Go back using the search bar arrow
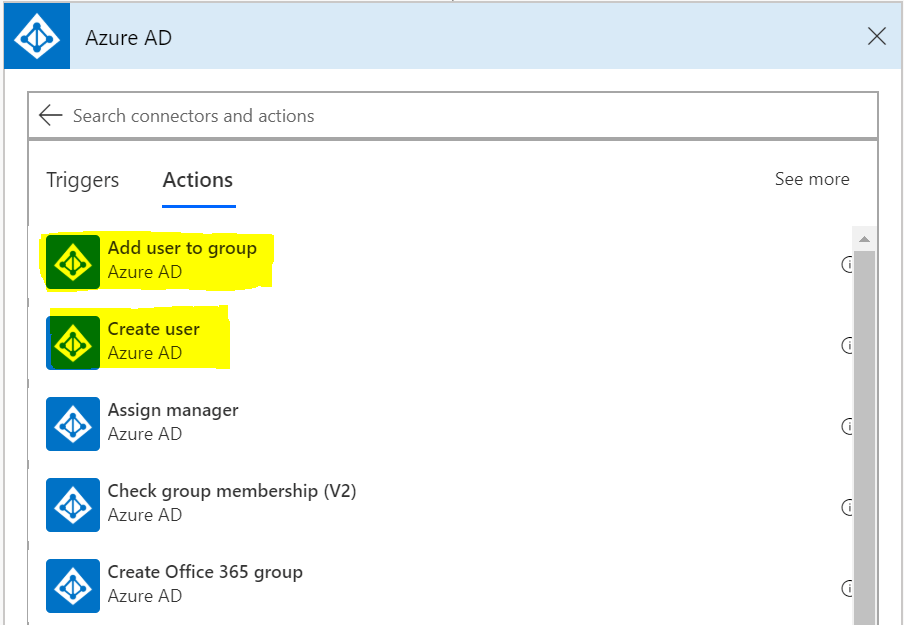 [50, 116]
